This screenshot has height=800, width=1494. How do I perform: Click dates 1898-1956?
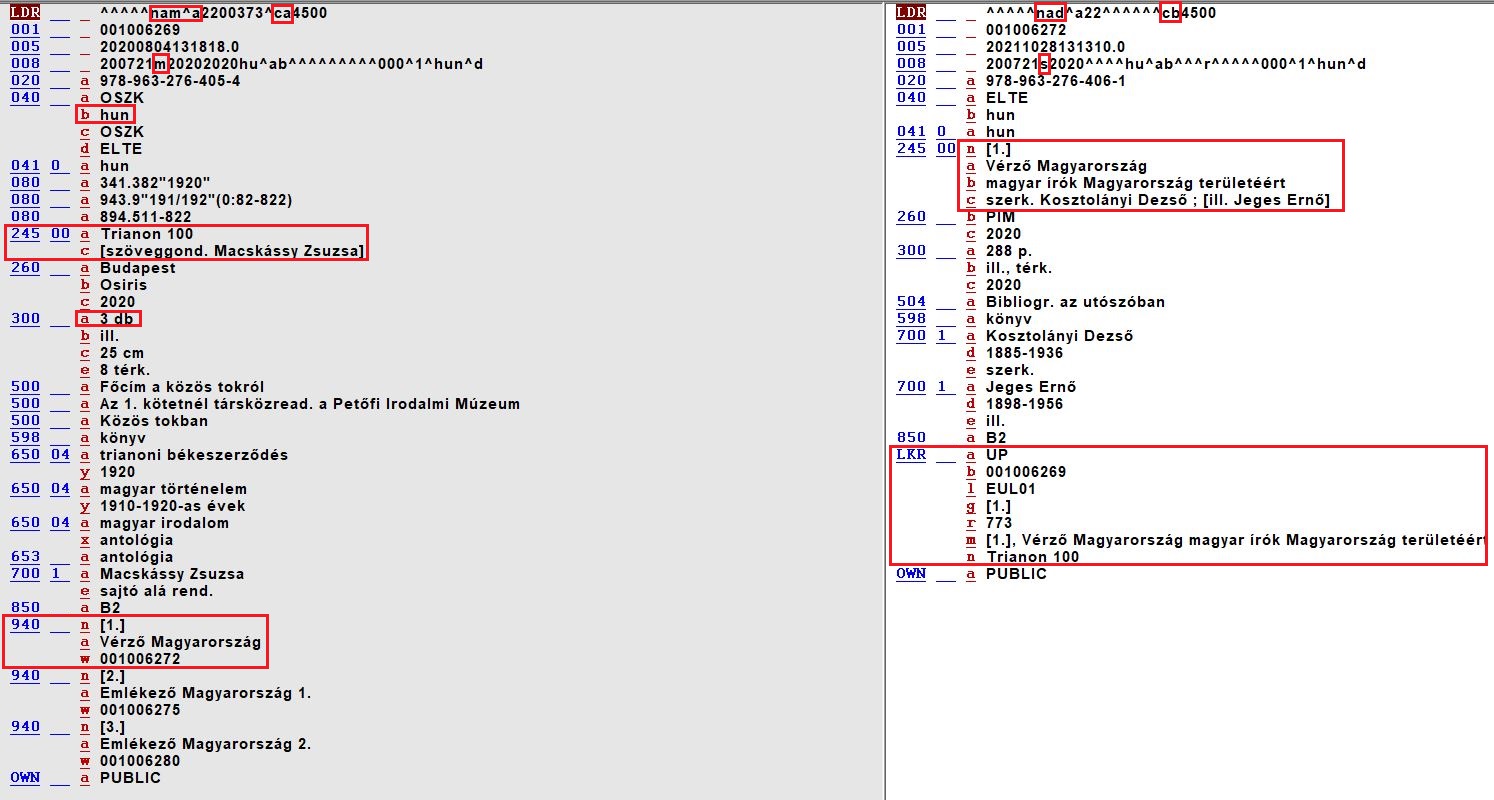point(1024,404)
